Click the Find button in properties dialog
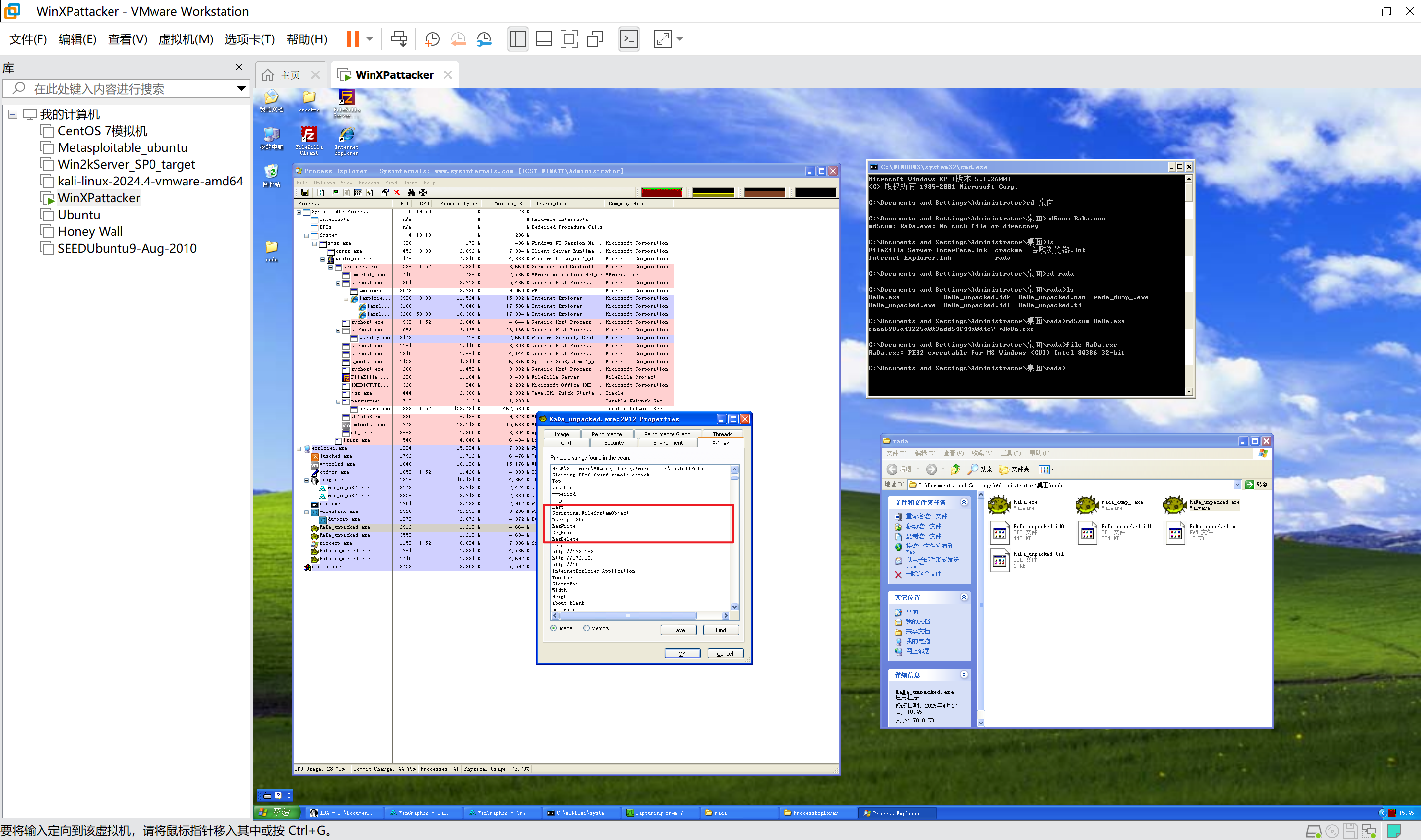 (x=720, y=630)
